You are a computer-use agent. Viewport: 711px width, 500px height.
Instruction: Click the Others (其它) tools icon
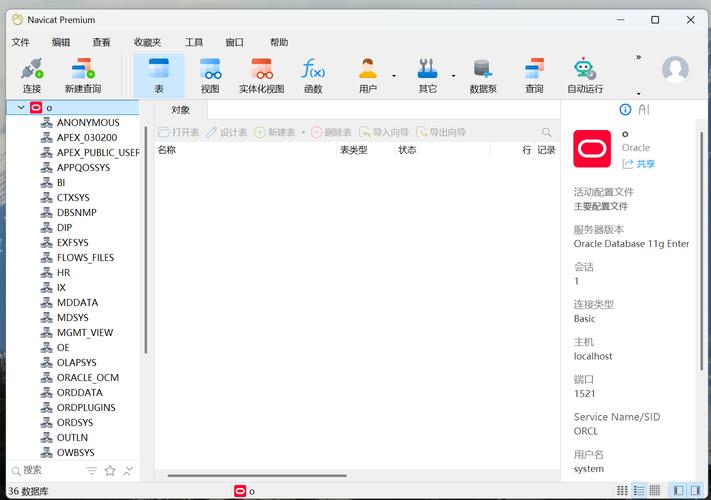427,69
